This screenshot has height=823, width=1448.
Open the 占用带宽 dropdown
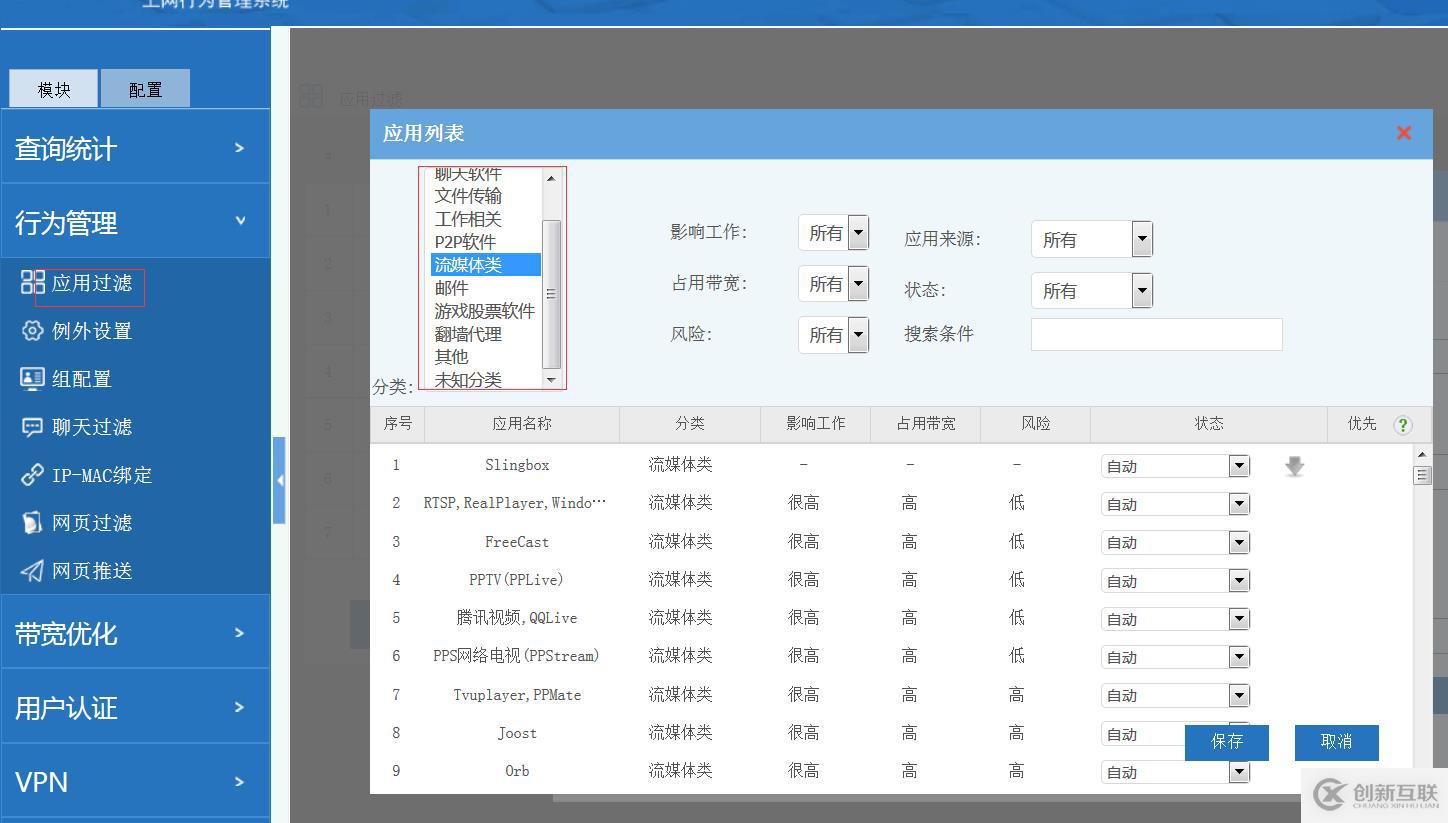pyautogui.click(x=858, y=284)
